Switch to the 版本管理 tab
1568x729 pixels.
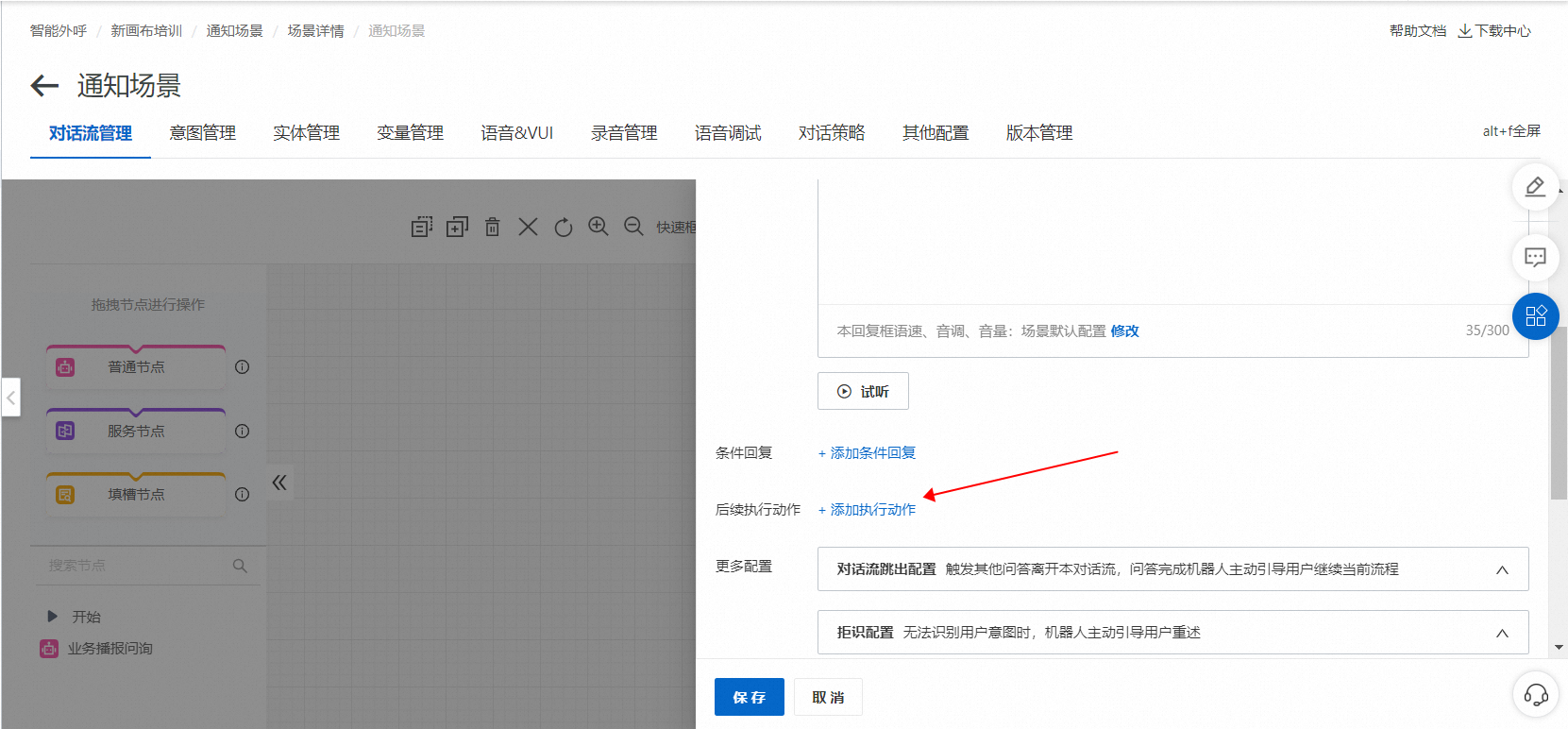pyautogui.click(x=1039, y=133)
